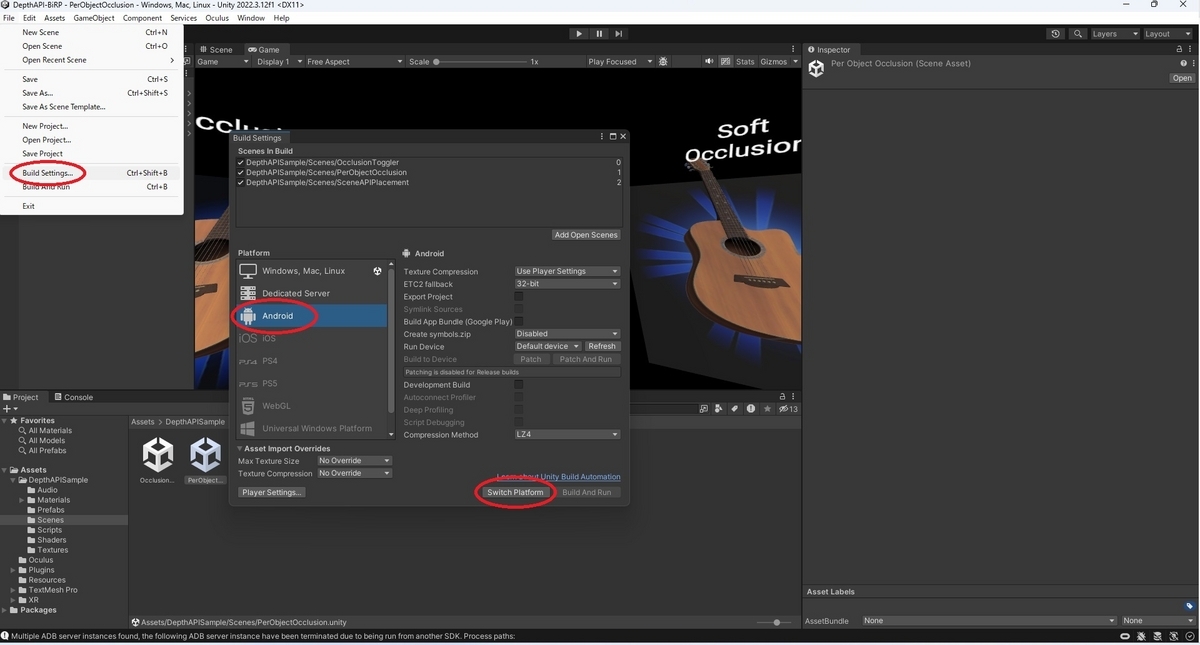Viewport: 1200px width, 645px height.
Task: Open the Compression Method dropdown
Action: click(x=567, y=434)
